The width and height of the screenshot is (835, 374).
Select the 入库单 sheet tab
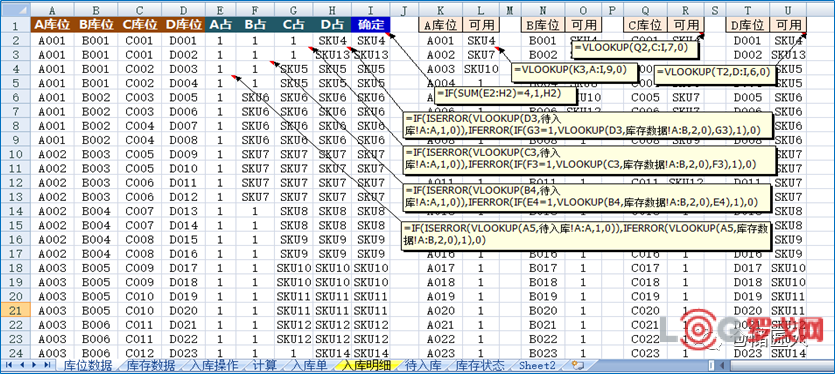point(310,365)
